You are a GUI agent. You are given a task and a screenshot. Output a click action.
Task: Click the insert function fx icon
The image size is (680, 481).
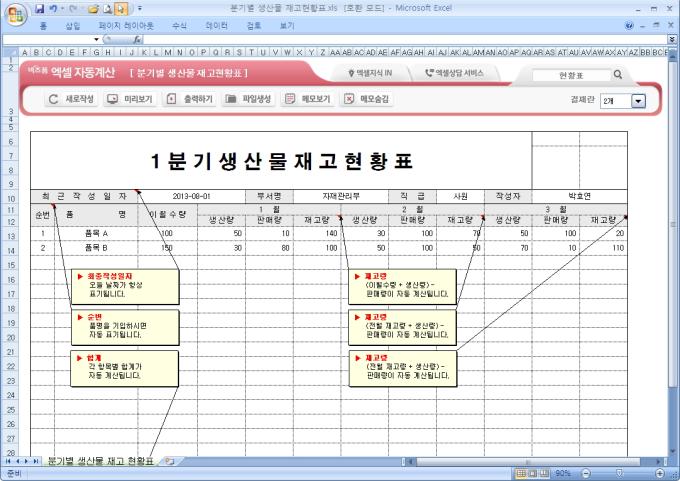pyautogui.click(x=137, y=39)
